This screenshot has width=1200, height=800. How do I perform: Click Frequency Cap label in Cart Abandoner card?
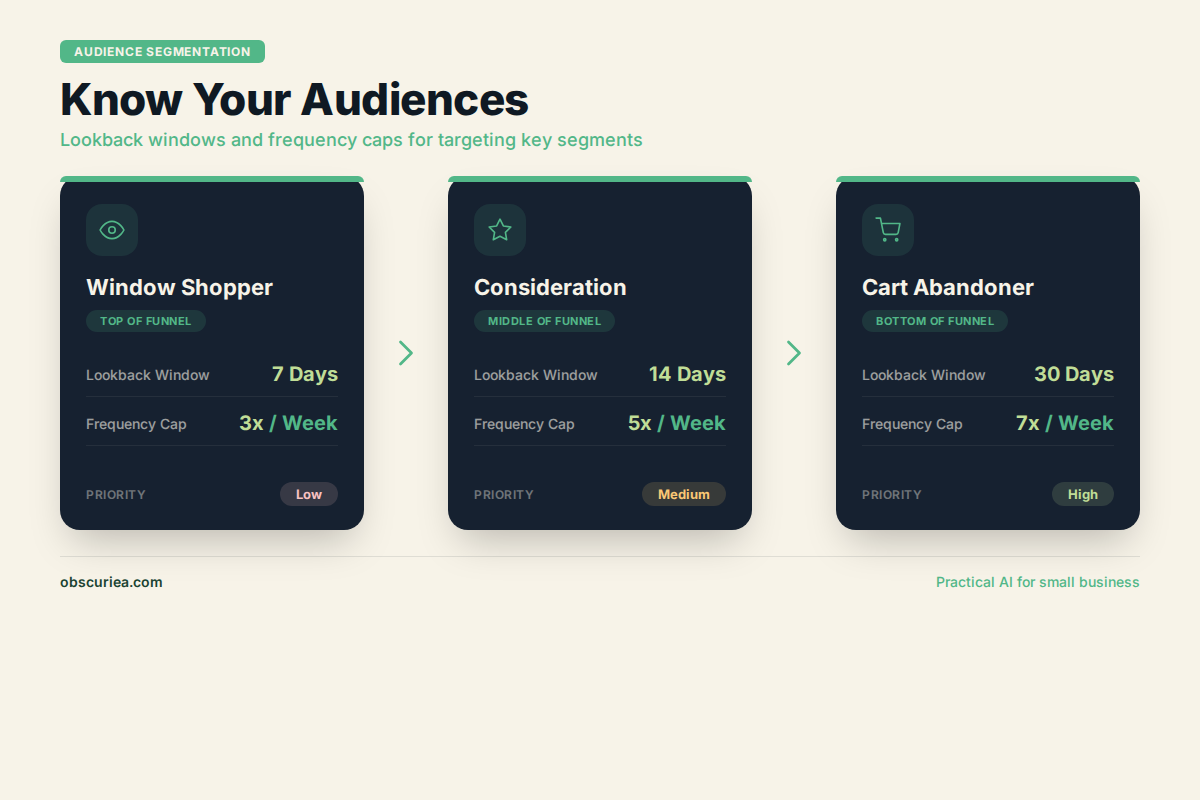[x=912, y=424]
